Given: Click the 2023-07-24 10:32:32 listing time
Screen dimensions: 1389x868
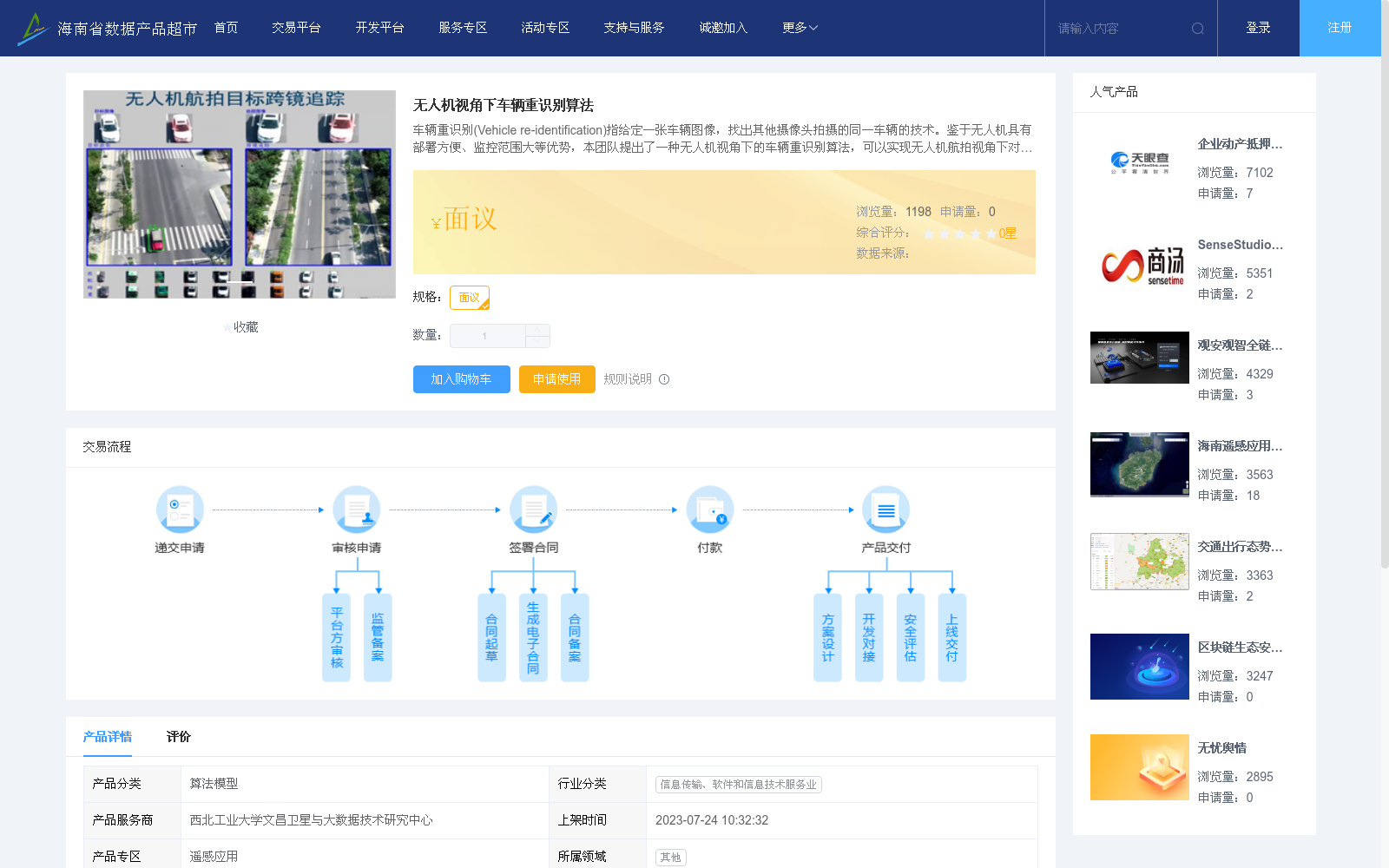Looking at the screenshot, I should click(x=712, y=820).
